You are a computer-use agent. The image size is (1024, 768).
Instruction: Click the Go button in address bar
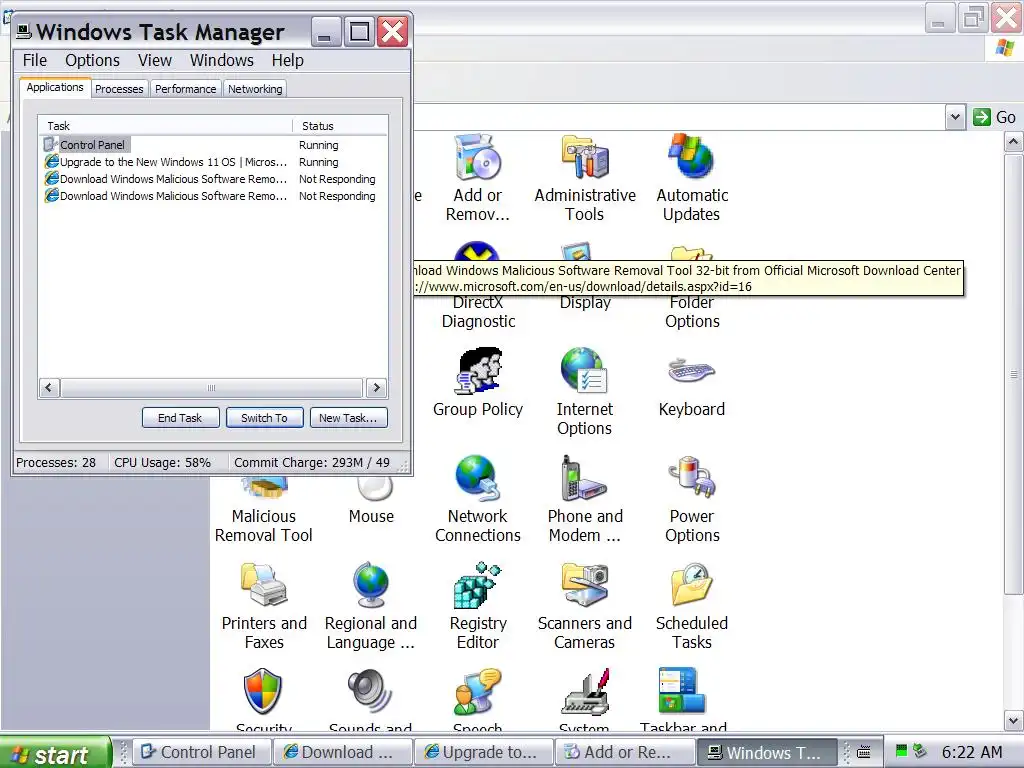(994, 118)
